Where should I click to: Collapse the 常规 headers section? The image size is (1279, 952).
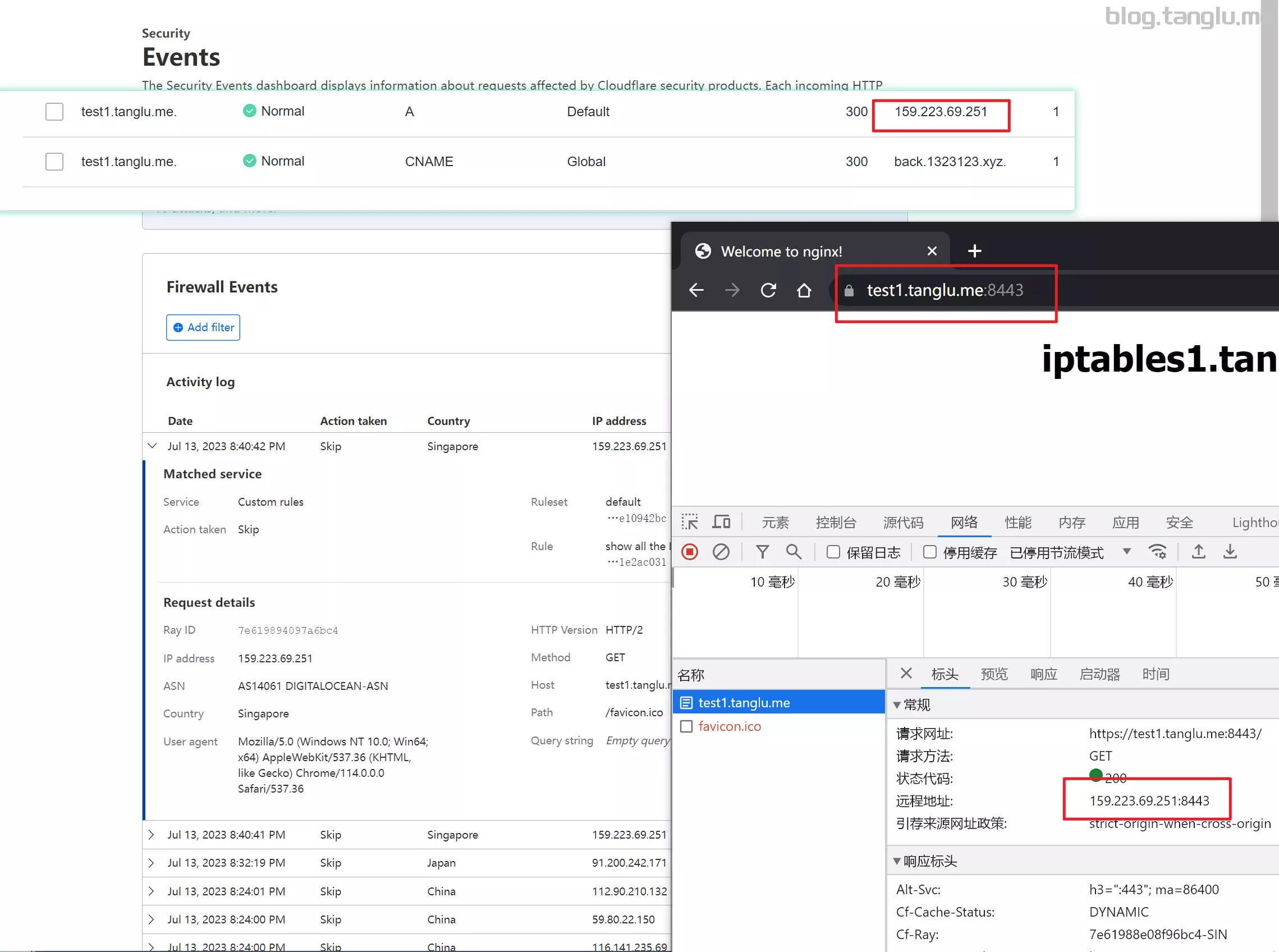pyautogui.click(x=896, y=705)
